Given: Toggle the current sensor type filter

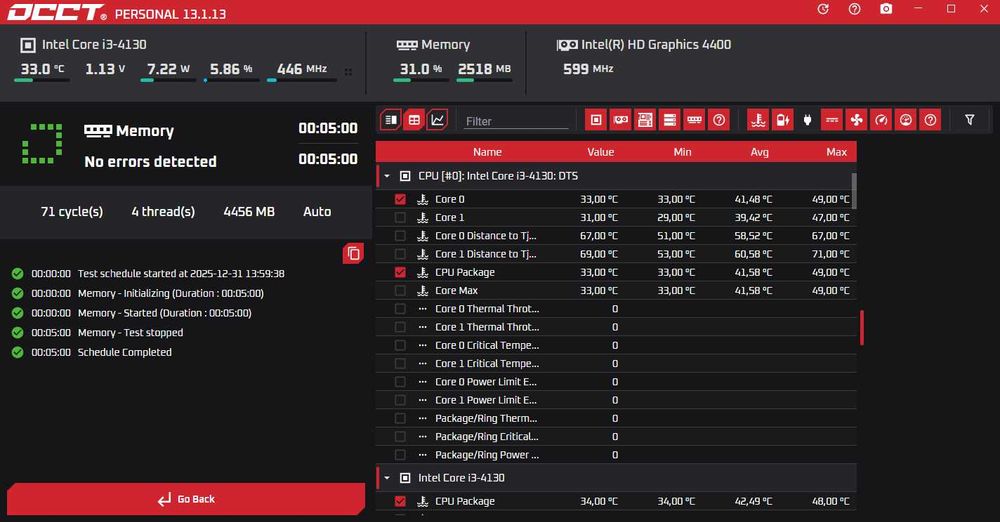Looking at the screenshot, I should pos(832,119).
